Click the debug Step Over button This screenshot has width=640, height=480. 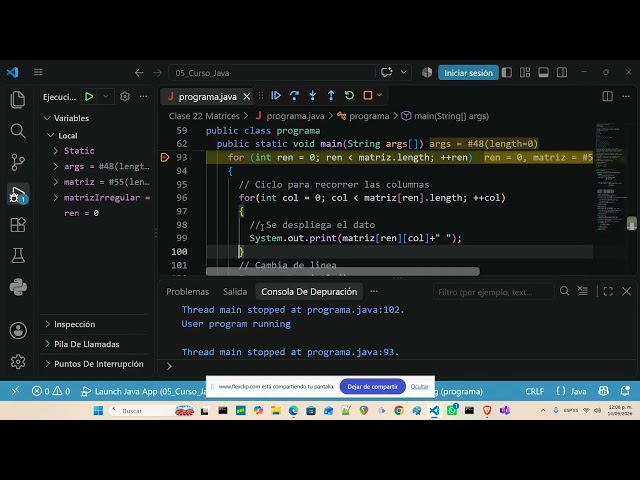pyautogui.click(x=294, y=96)
